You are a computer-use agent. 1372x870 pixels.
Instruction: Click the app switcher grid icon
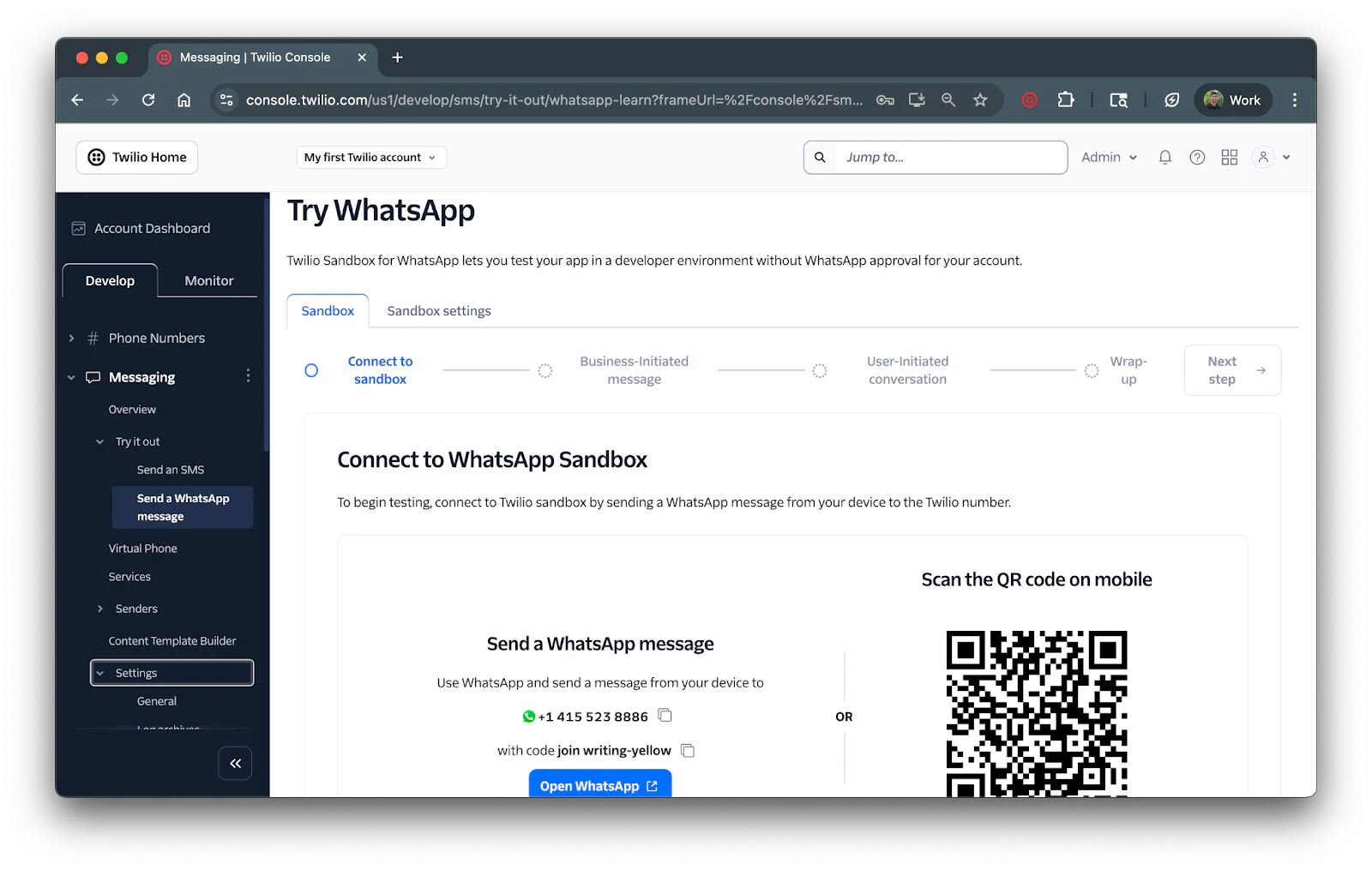click(1229, 157)
